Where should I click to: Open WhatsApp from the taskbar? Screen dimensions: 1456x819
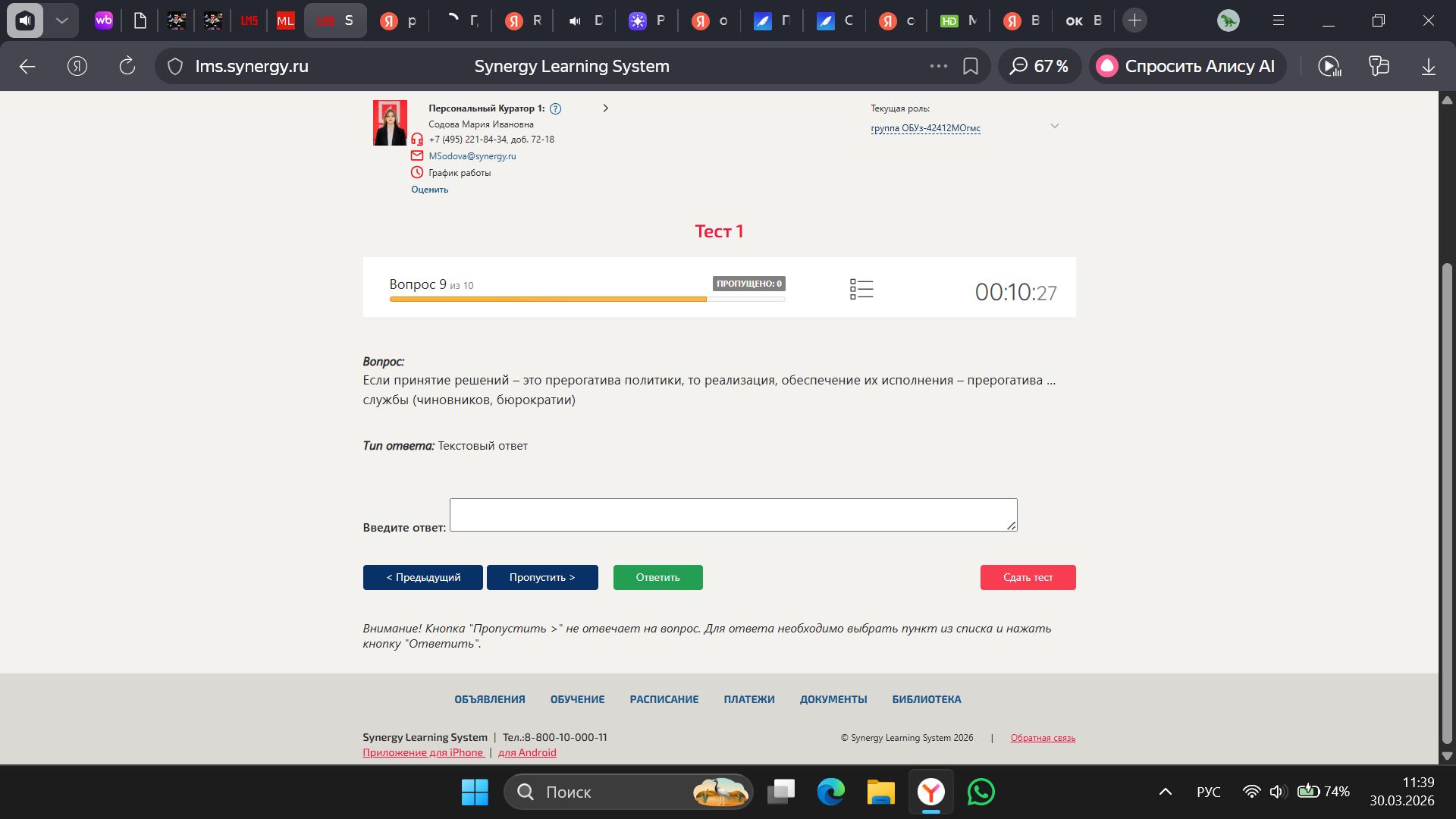(x=981, y=792)
